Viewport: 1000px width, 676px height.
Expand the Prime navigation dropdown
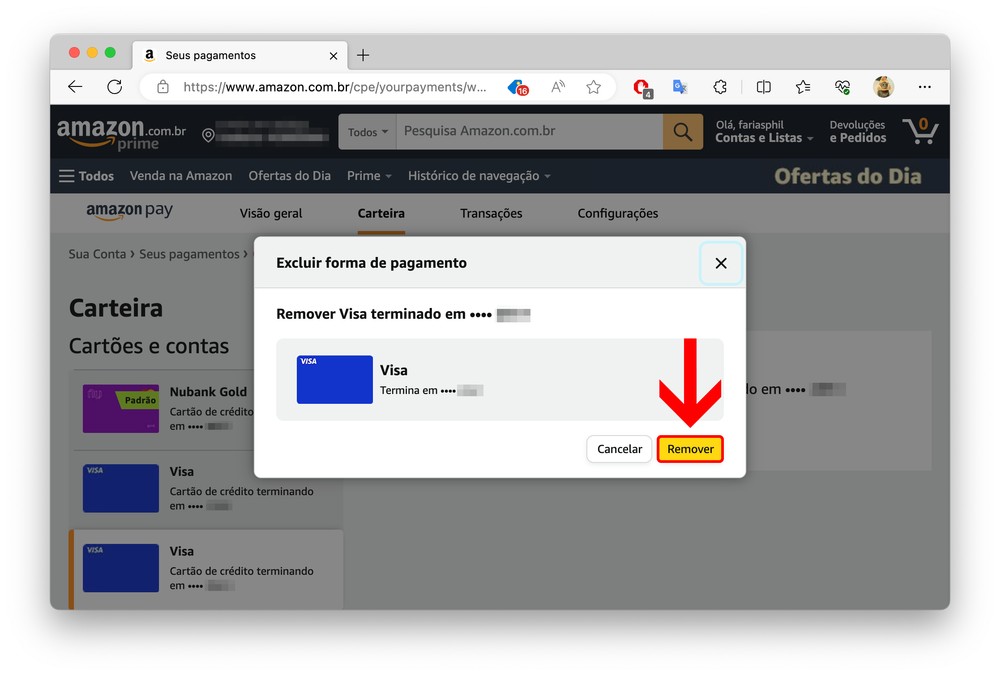point(369,176)
